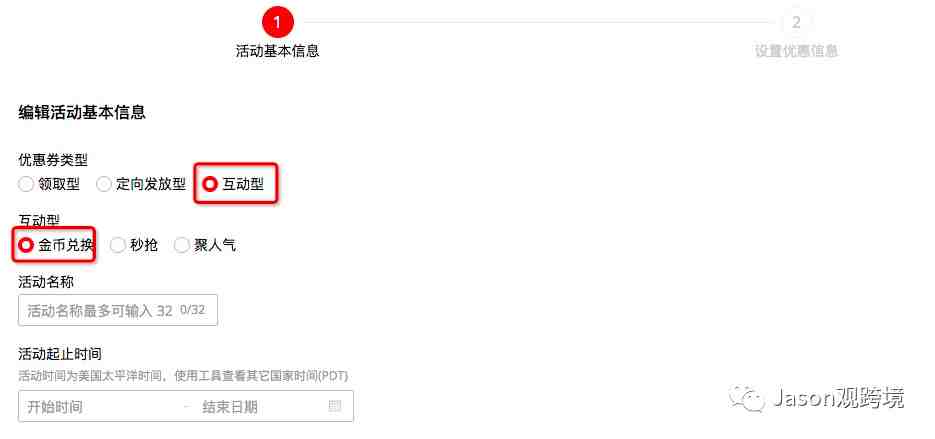Choose the 互动型 coupon type radio
Screen dimensions: 935x439
click(209, 184)
